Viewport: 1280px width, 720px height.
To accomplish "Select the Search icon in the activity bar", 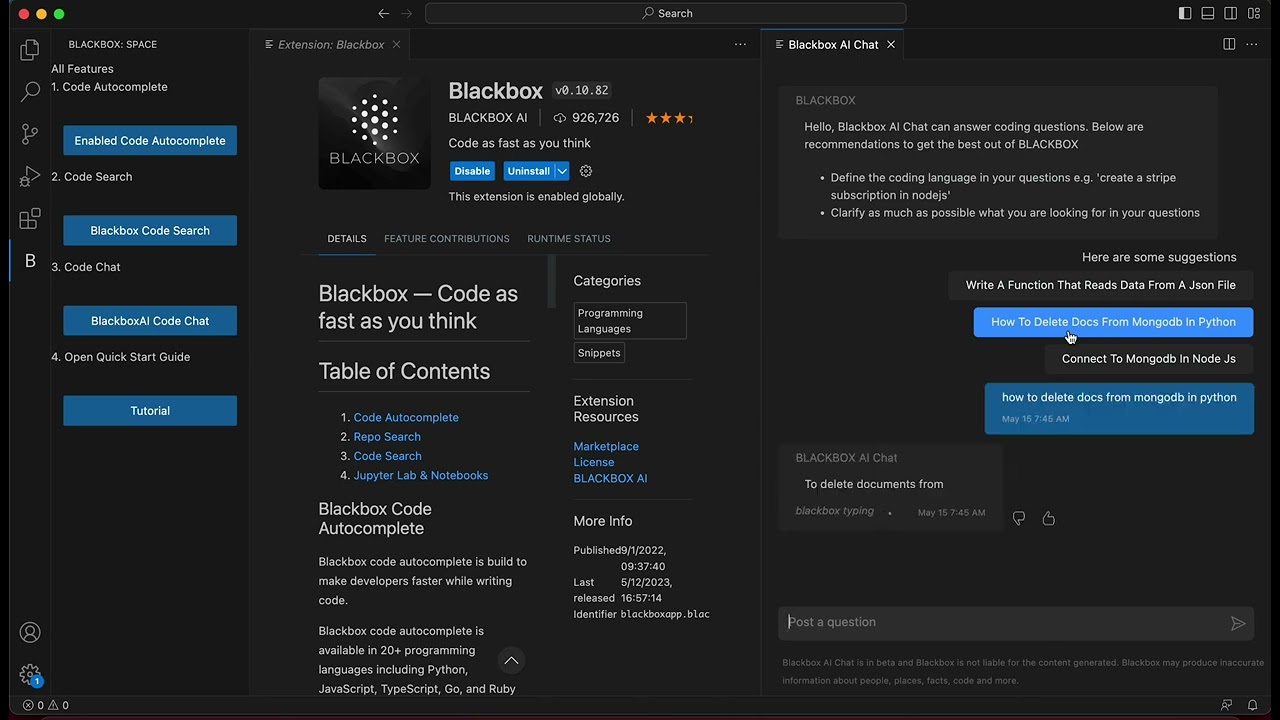I will [29, 91].
